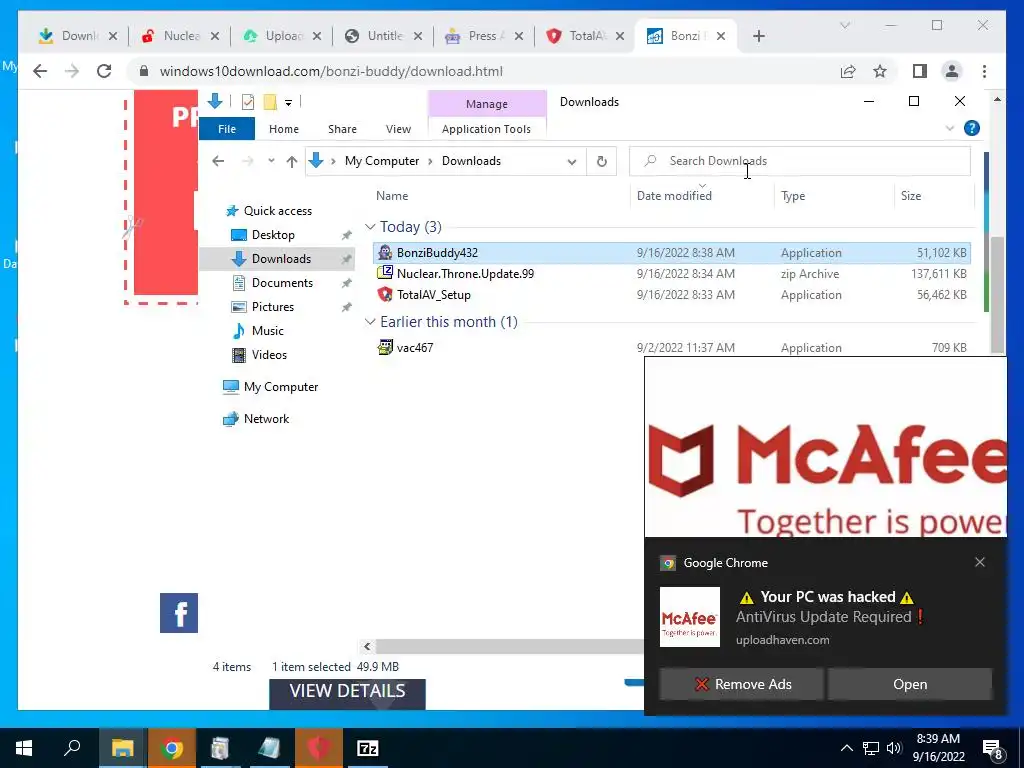The image size is (1024, 768).
Task: Select Network in navigation pane
Action: [x=266, y=419]
